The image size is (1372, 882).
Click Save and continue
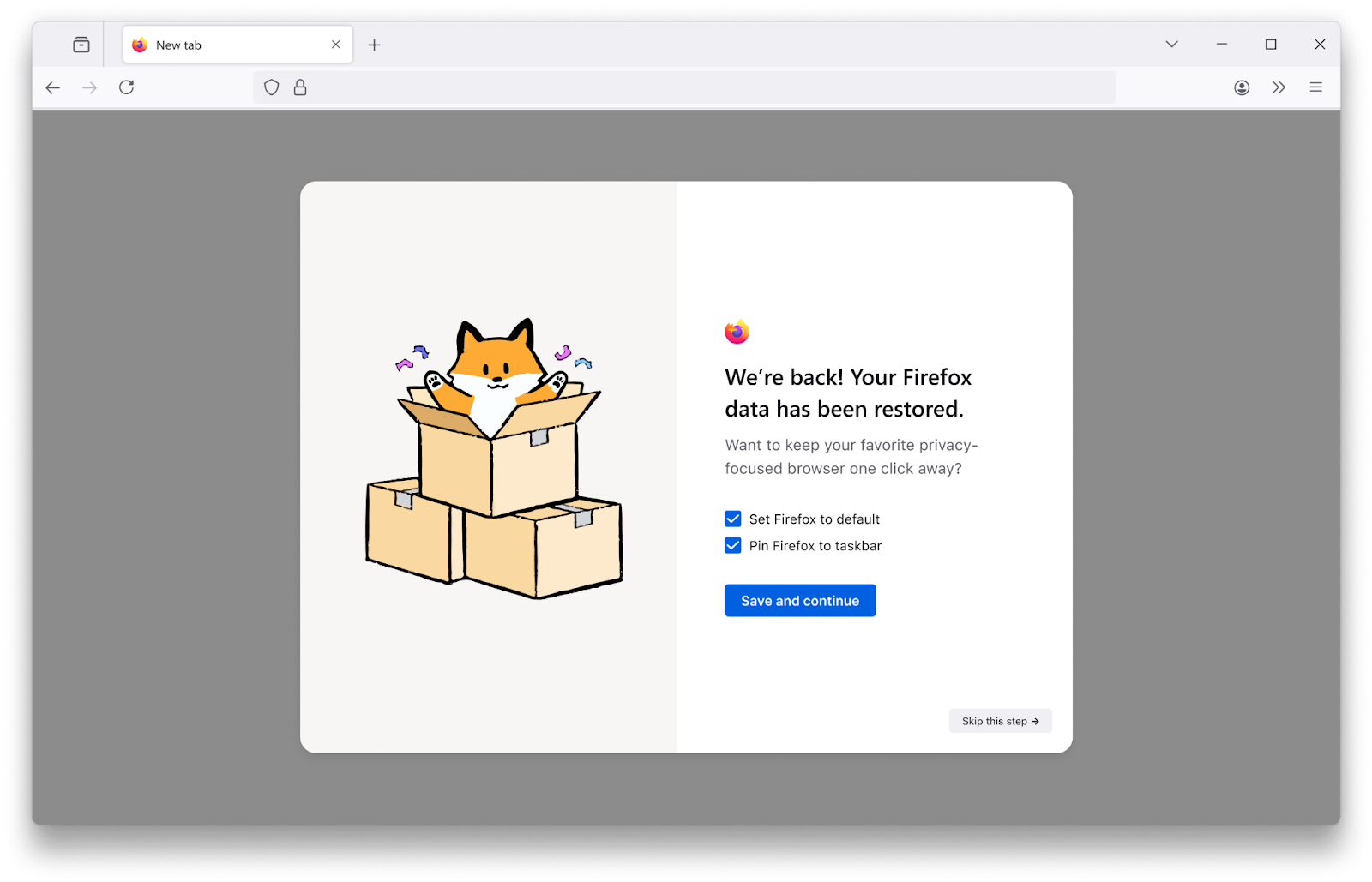click(799, 600)
